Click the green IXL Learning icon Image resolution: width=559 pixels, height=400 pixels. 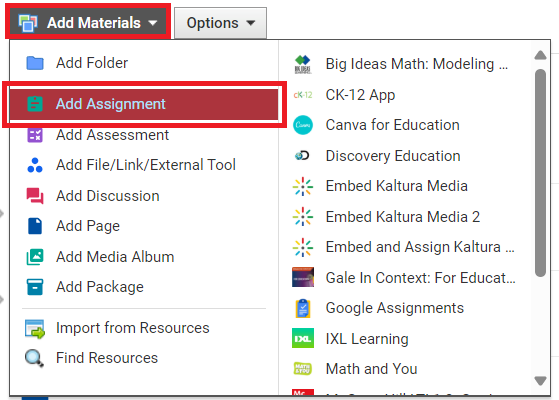pos(303,338)
